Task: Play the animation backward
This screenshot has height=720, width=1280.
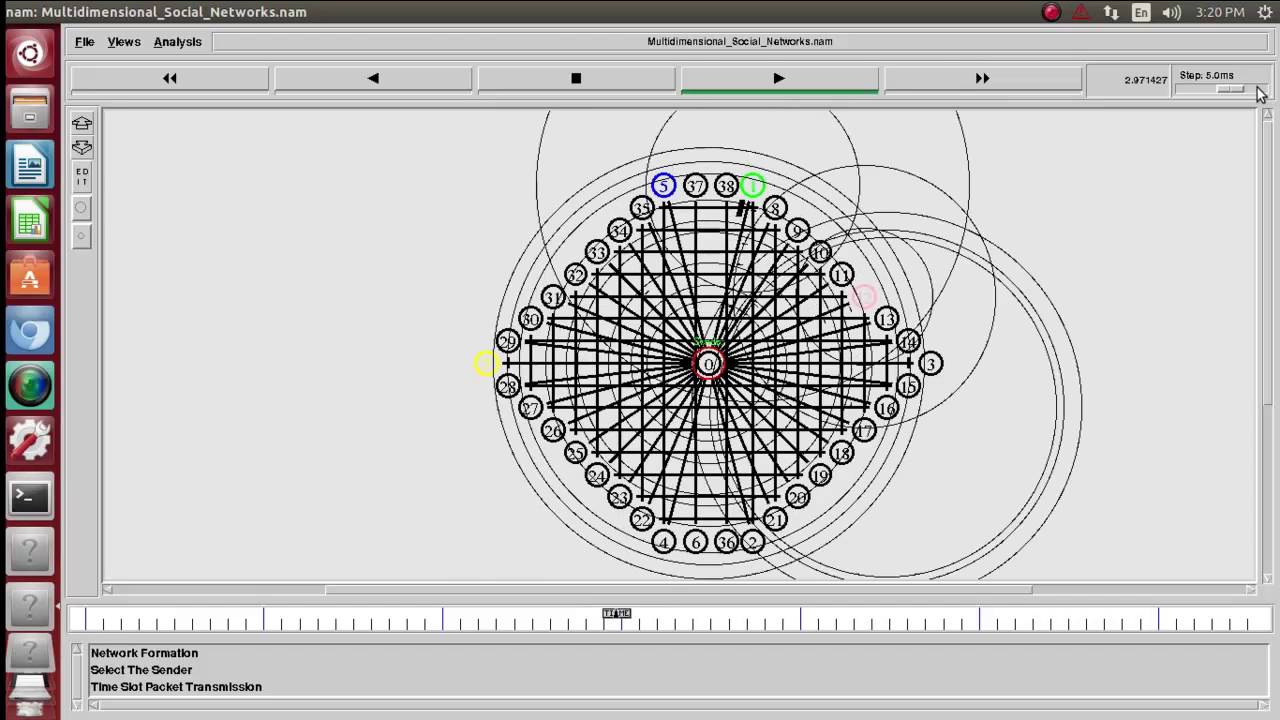Action: click(x=373, y=78)
